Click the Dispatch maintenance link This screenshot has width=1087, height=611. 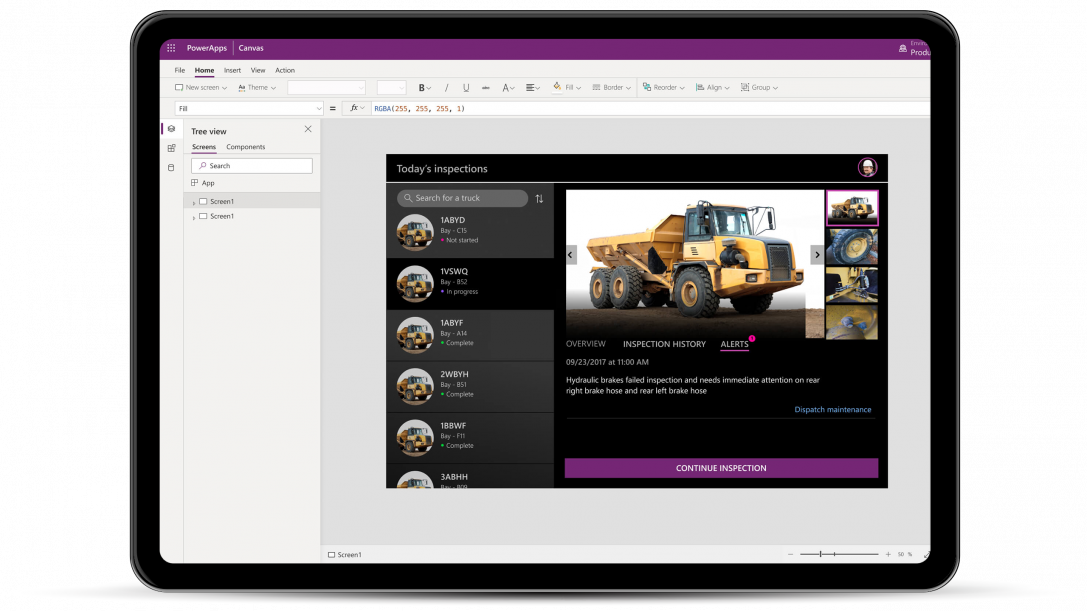[x=833, y=409]
